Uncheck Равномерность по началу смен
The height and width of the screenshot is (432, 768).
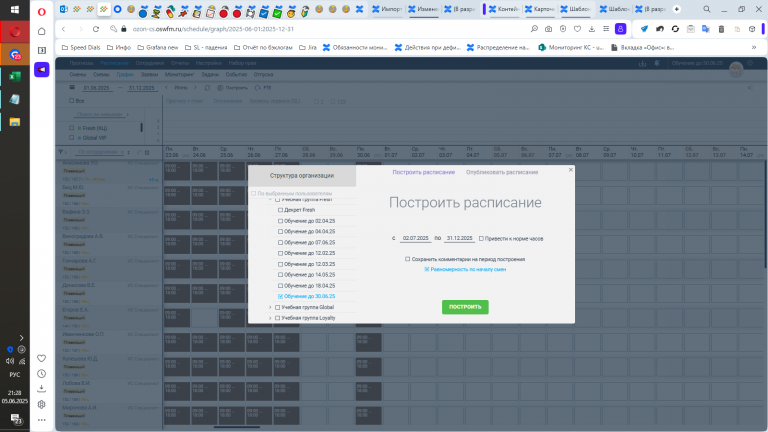pyautogui.click(x=427, y=269)
